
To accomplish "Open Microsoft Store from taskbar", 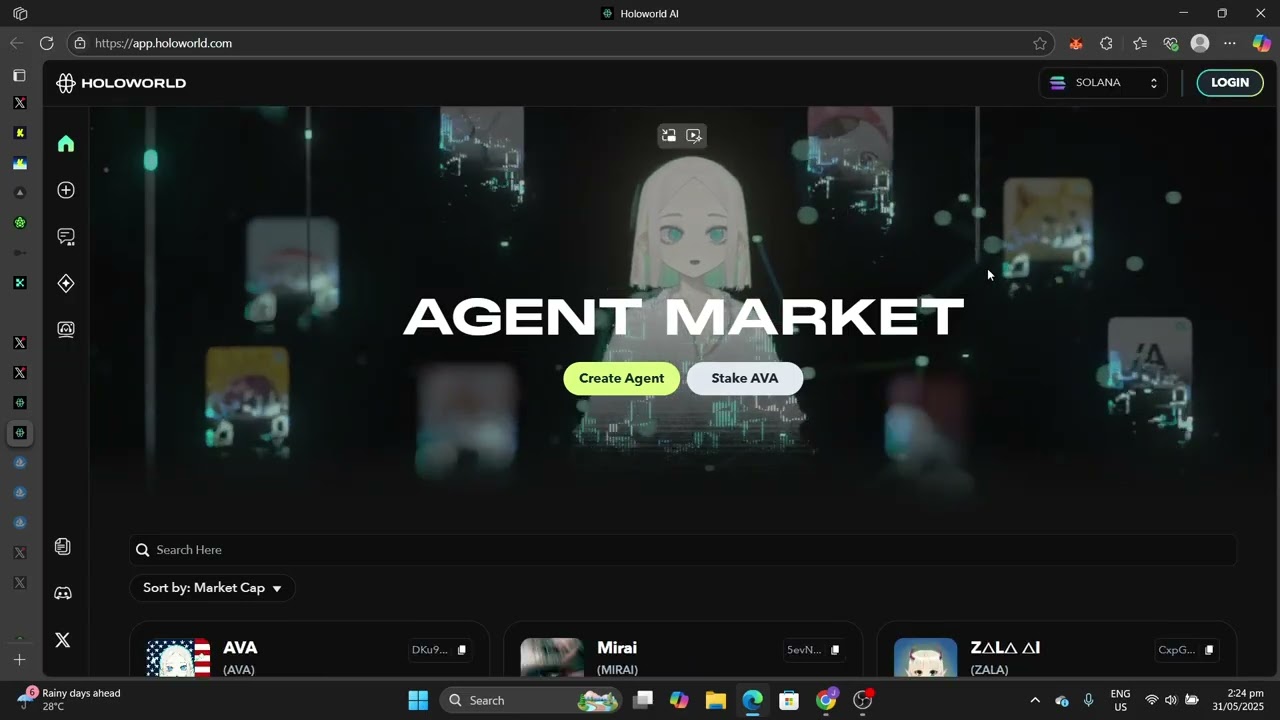I will (x=789, y=700).
